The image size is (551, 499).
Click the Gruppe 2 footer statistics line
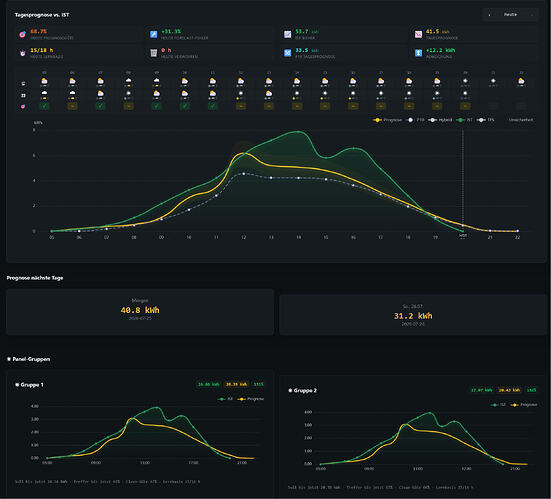coord(381,487)
